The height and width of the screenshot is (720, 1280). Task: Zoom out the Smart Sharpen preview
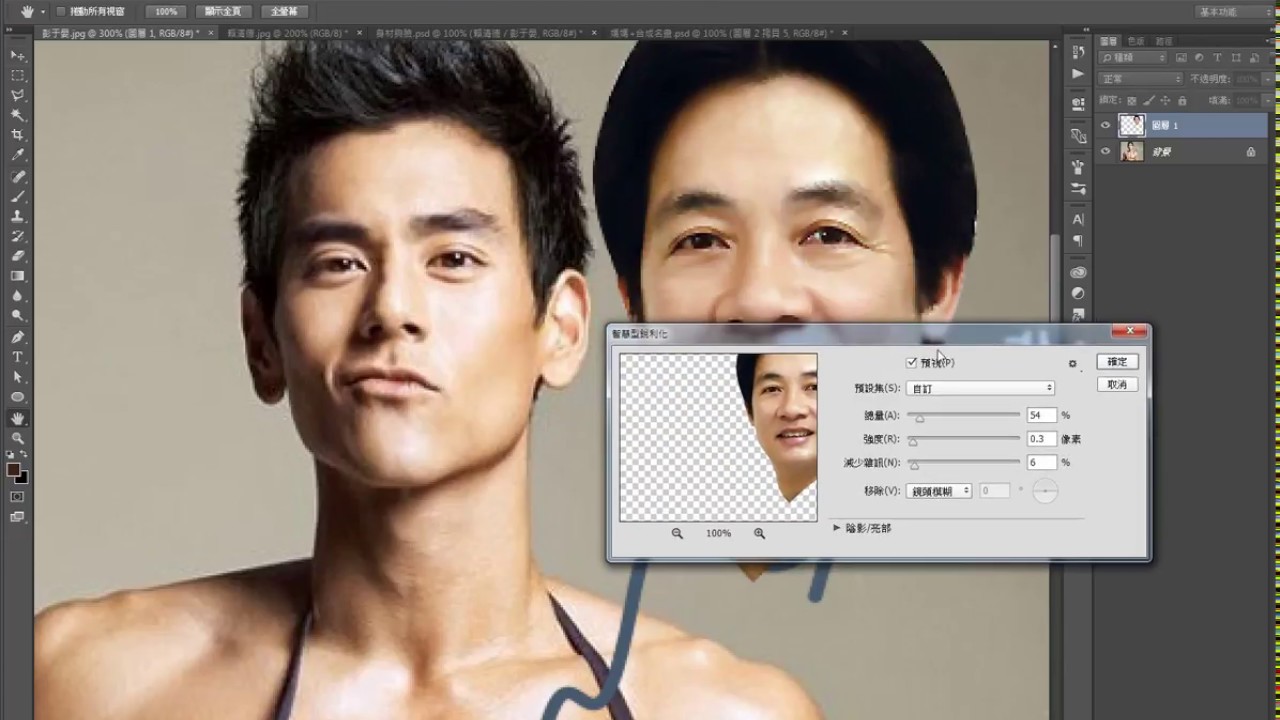(x=677, y=534)
